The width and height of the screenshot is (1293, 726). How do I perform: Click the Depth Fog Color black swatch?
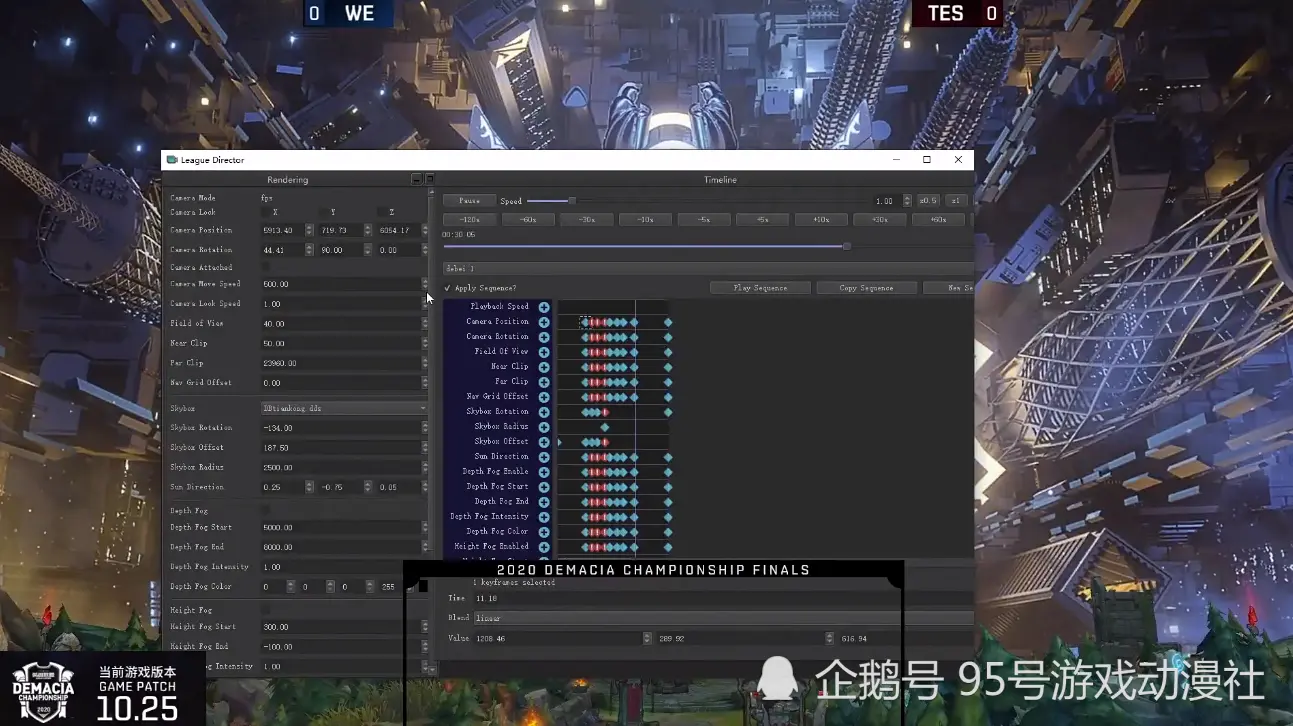(x=423, y=586)
